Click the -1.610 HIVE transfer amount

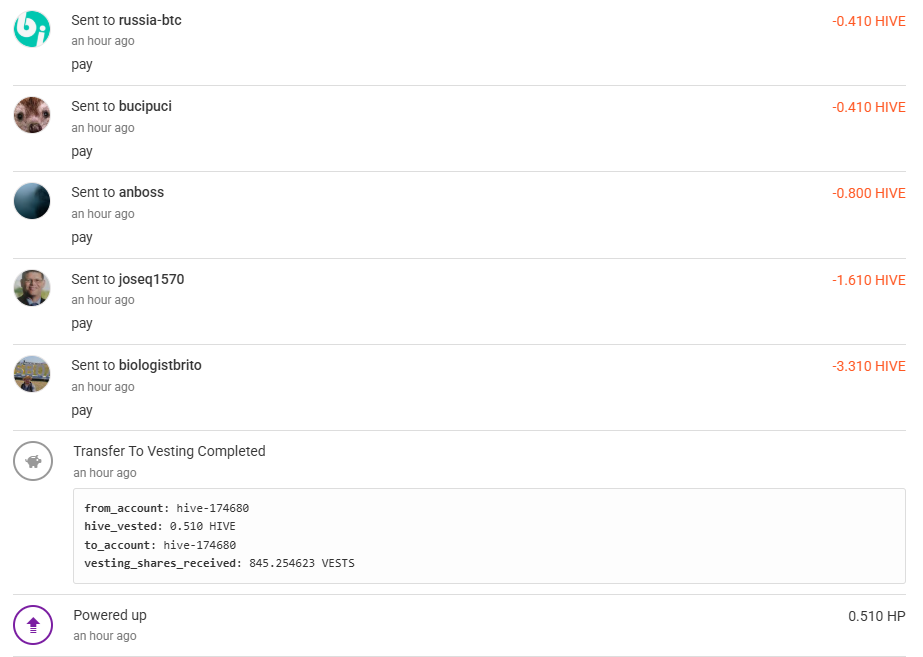(x=868, y=280)
